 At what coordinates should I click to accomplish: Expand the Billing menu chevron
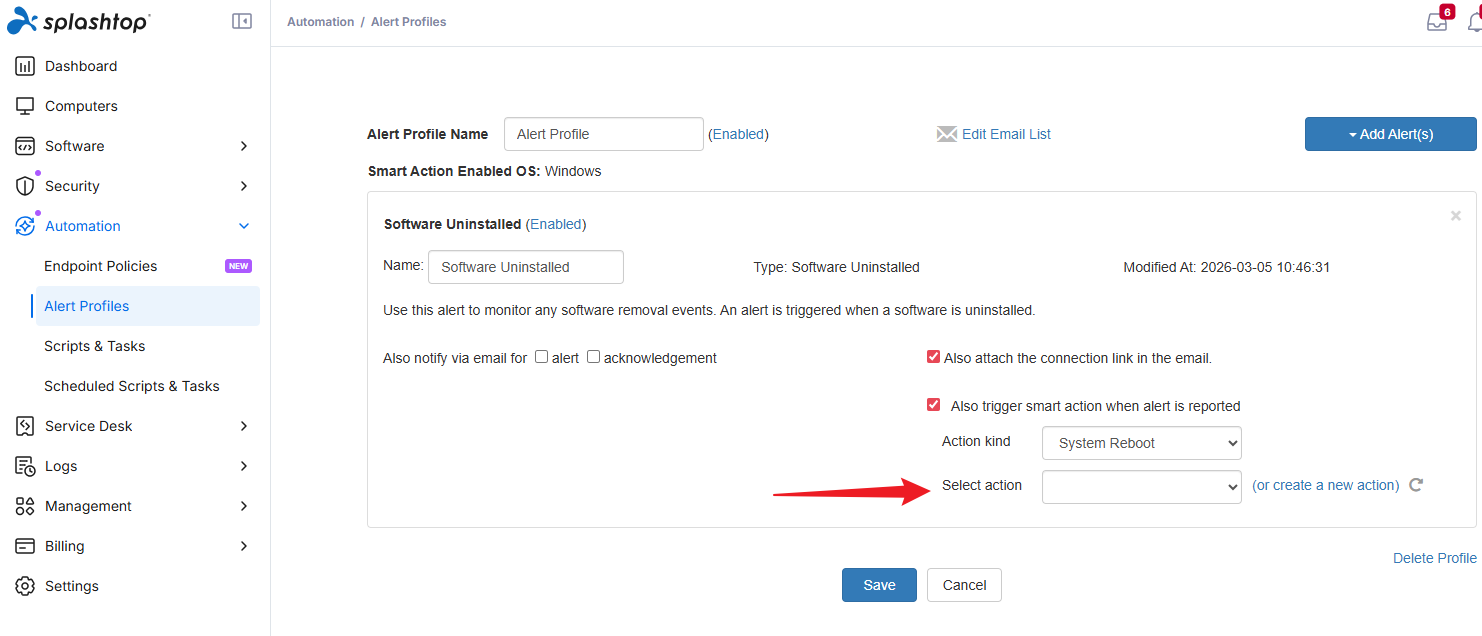coord(244,546)
